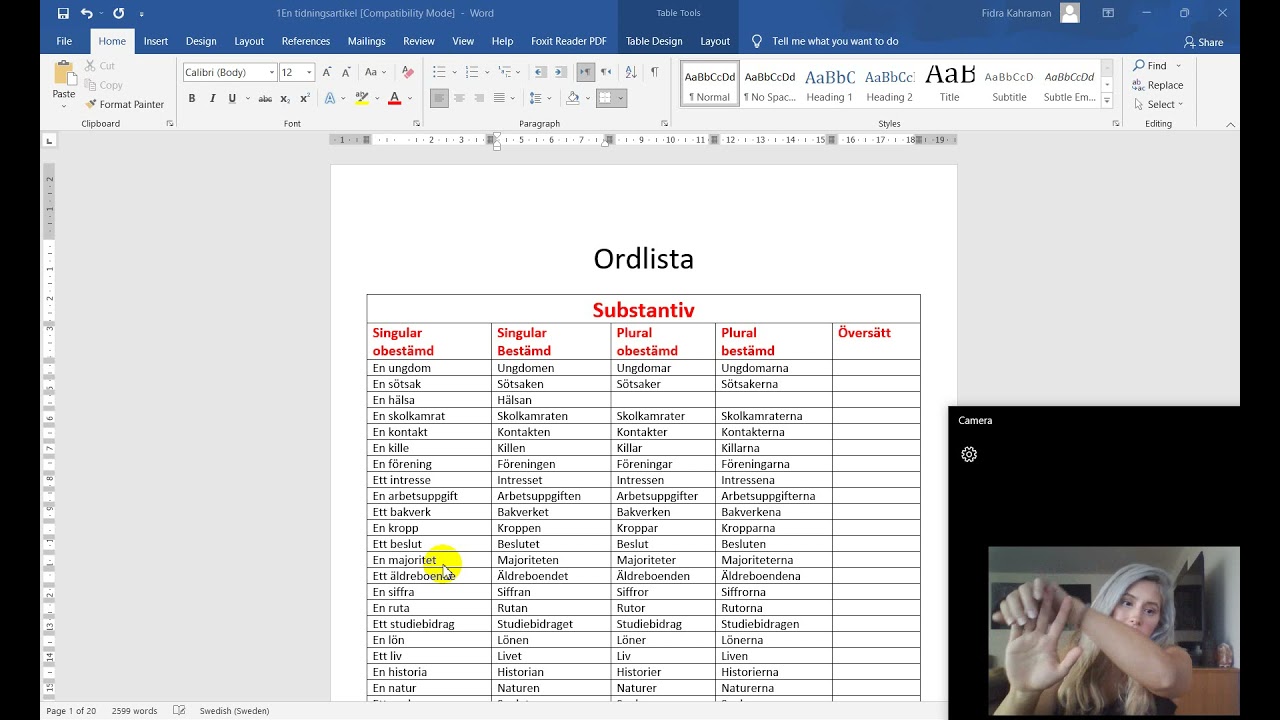This screenshot has width=1280, height=720.
Task: Clear all formatting from selection
Action: click(407, 72)
